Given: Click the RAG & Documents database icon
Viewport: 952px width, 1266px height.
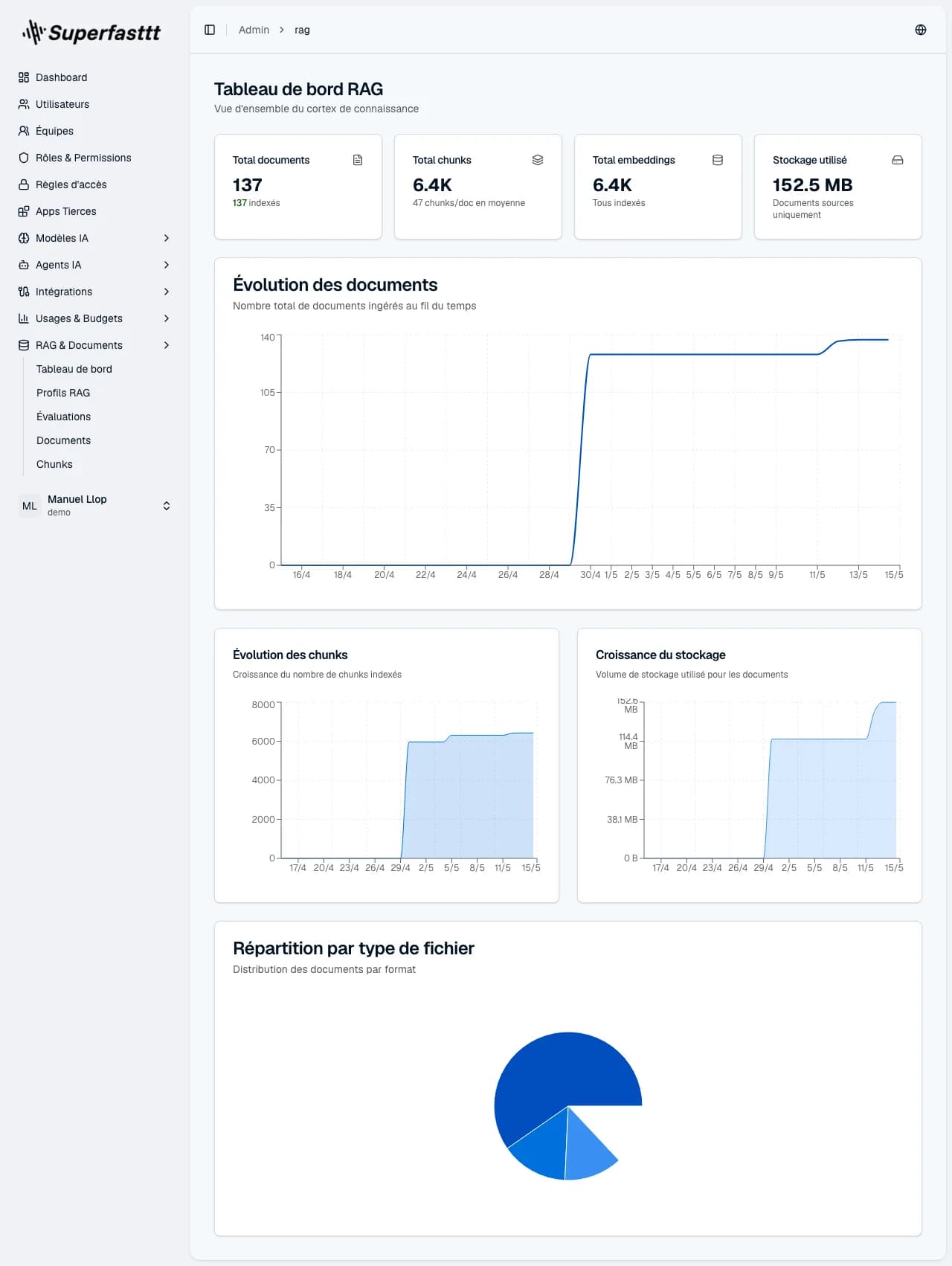Looking at the screenshot, I should tap(24, 345).
